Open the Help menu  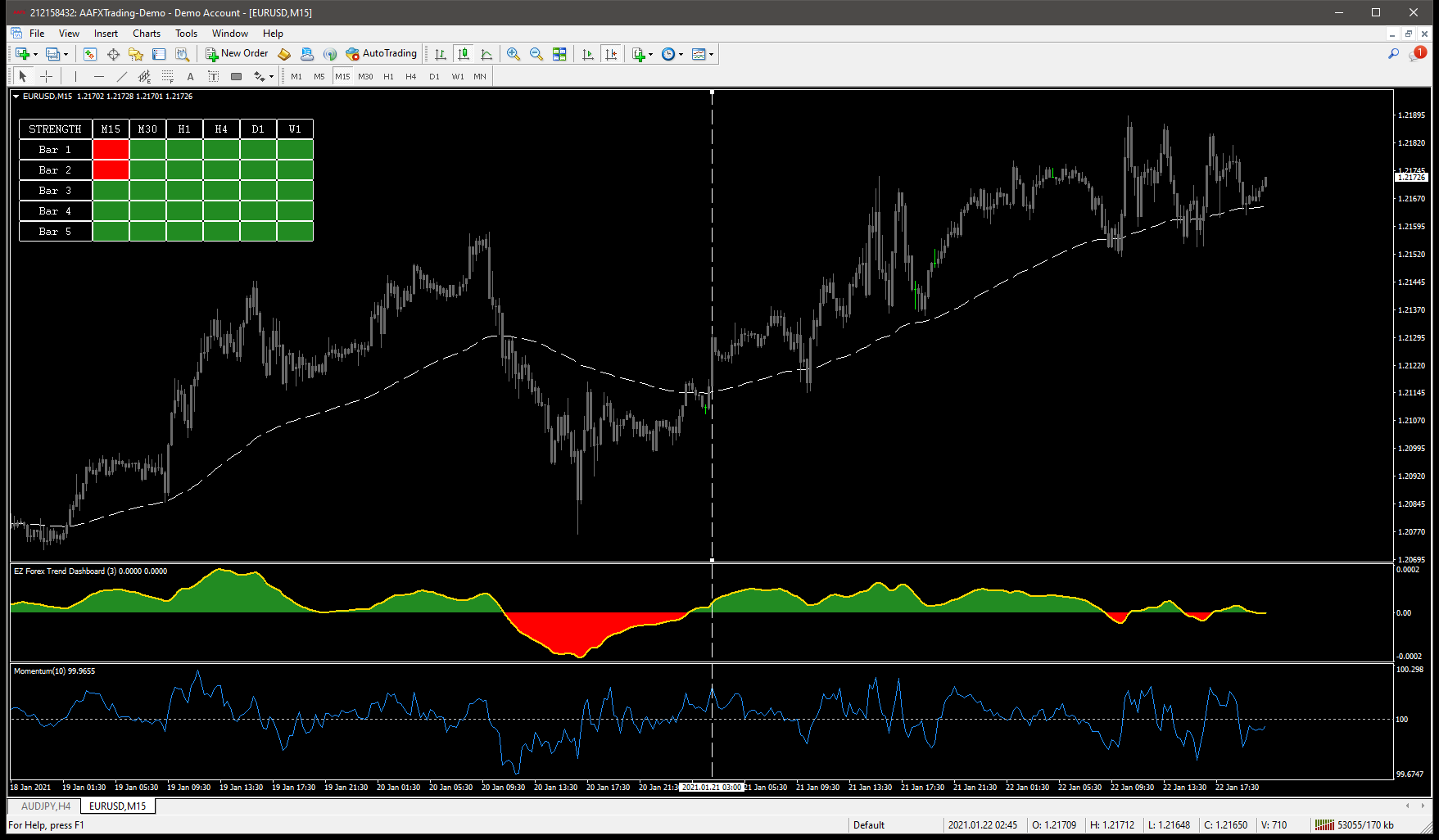coord(273,34)
